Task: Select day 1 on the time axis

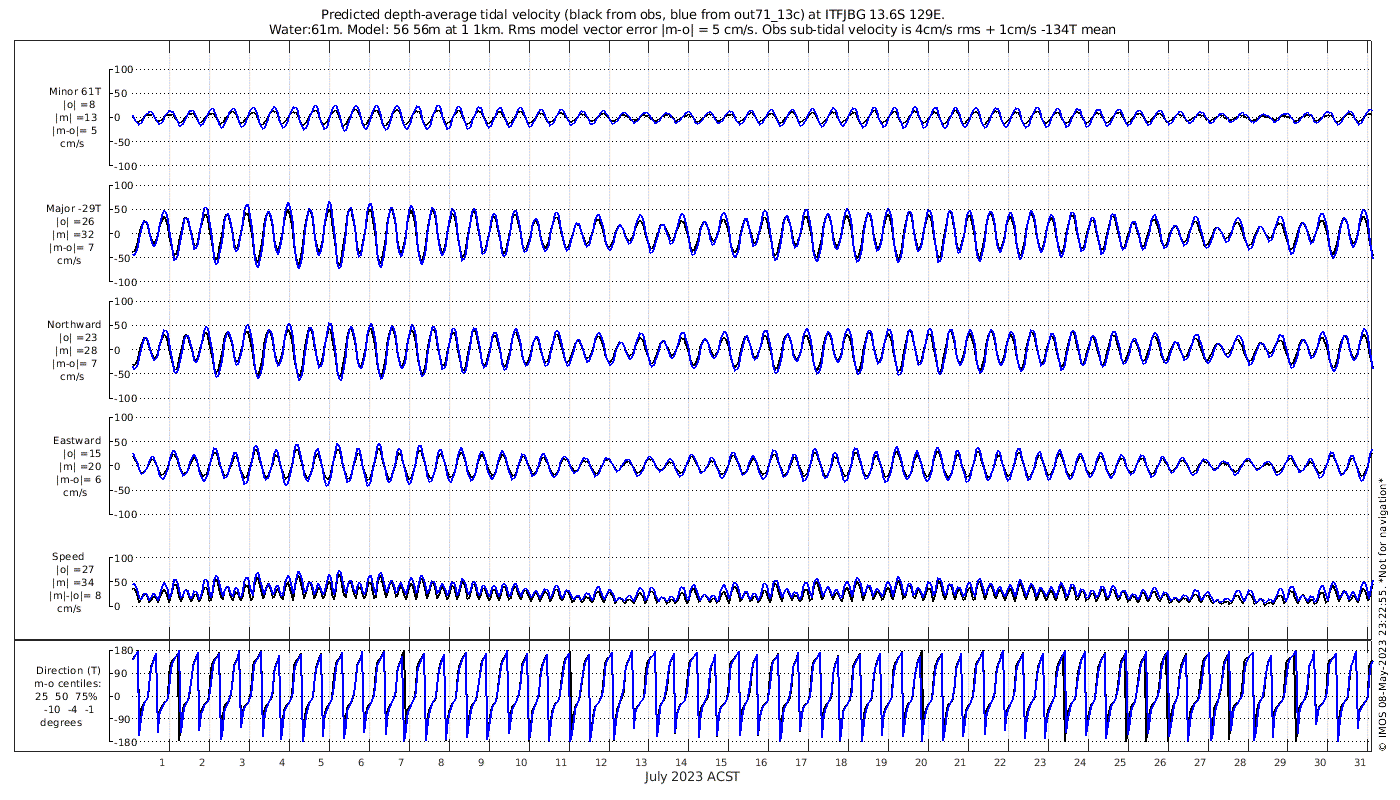Action: (162, 762)
